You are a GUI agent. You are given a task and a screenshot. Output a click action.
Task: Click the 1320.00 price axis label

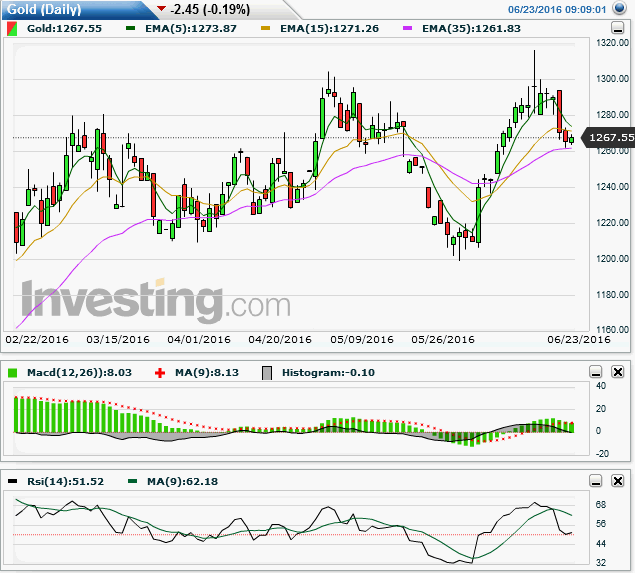[612, 43]
